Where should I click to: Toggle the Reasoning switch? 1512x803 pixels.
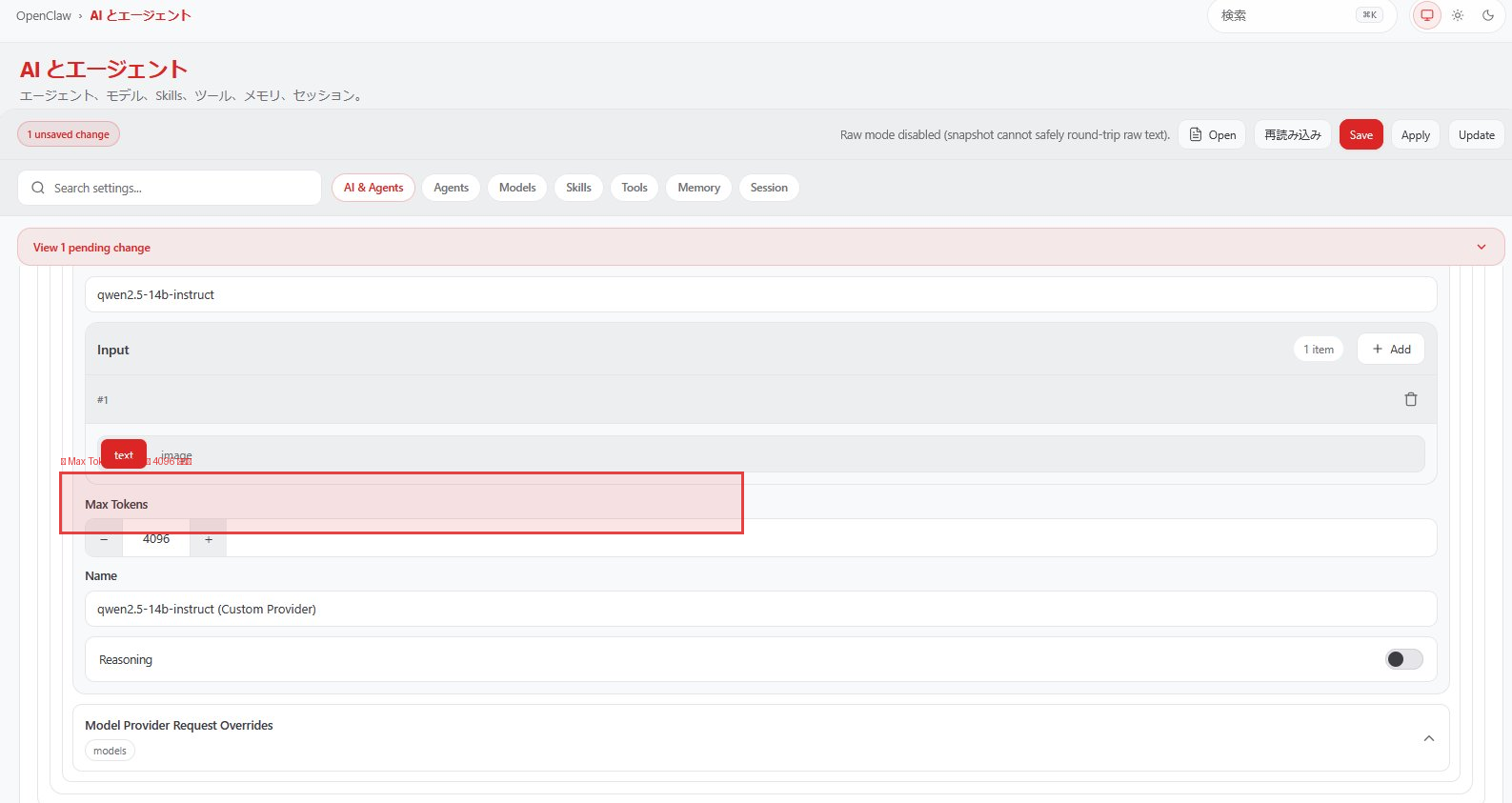click(x=1402, y=659)
